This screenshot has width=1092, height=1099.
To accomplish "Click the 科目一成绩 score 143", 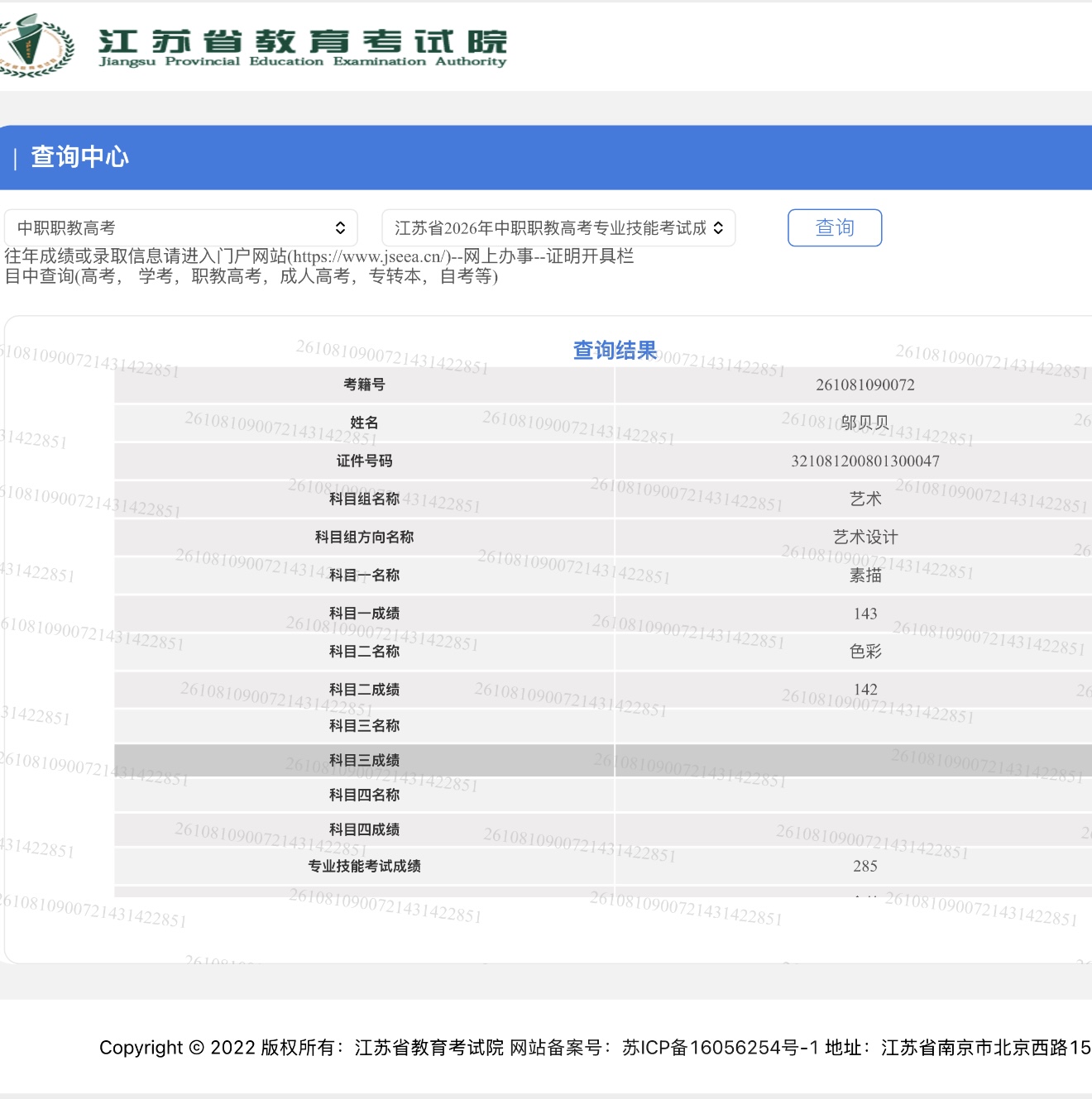I will click(865, 614).
